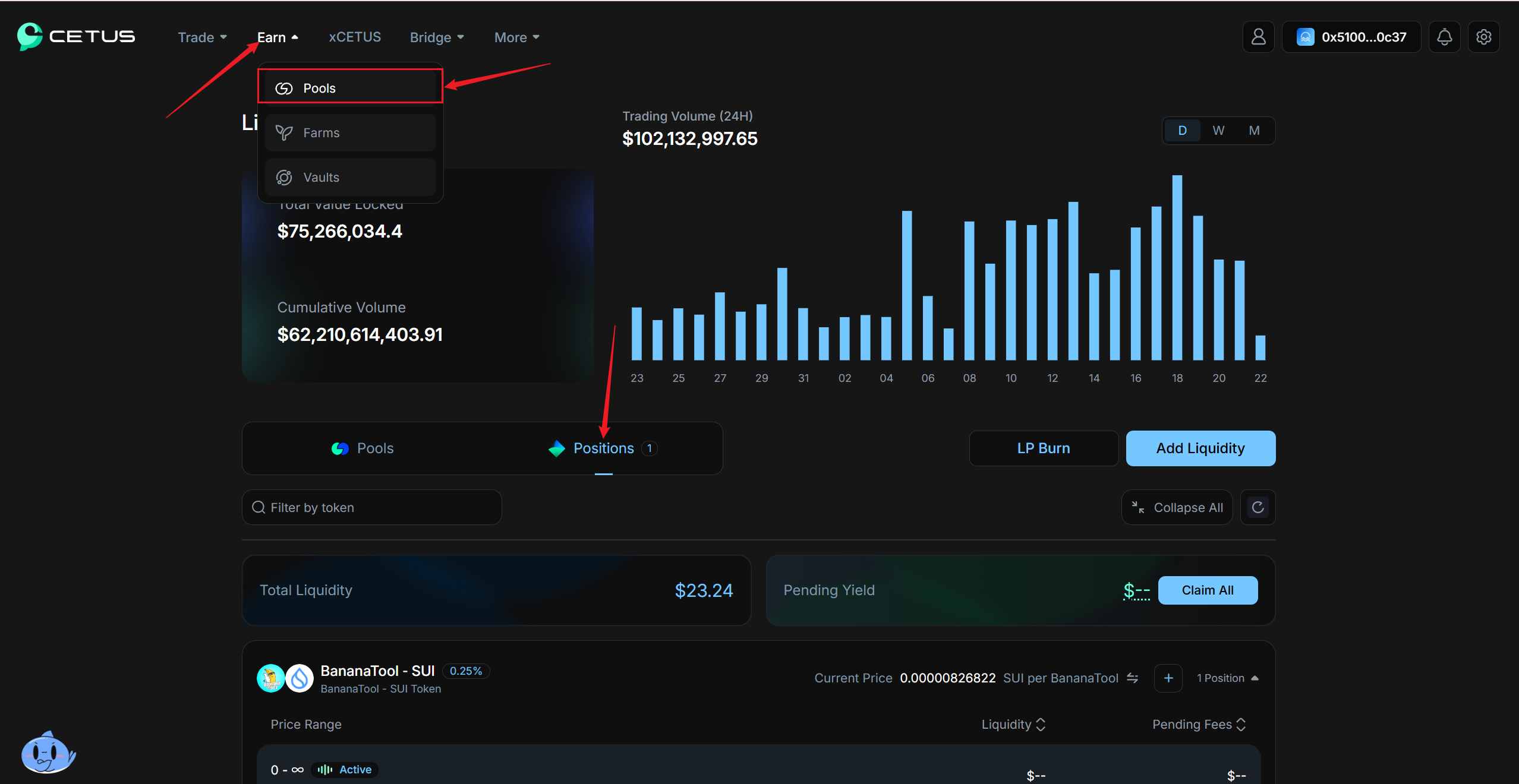The height and width of the screenshot is (784, 1519).
Task: Click the Add Liquidity button
Action: [1200, 448]
